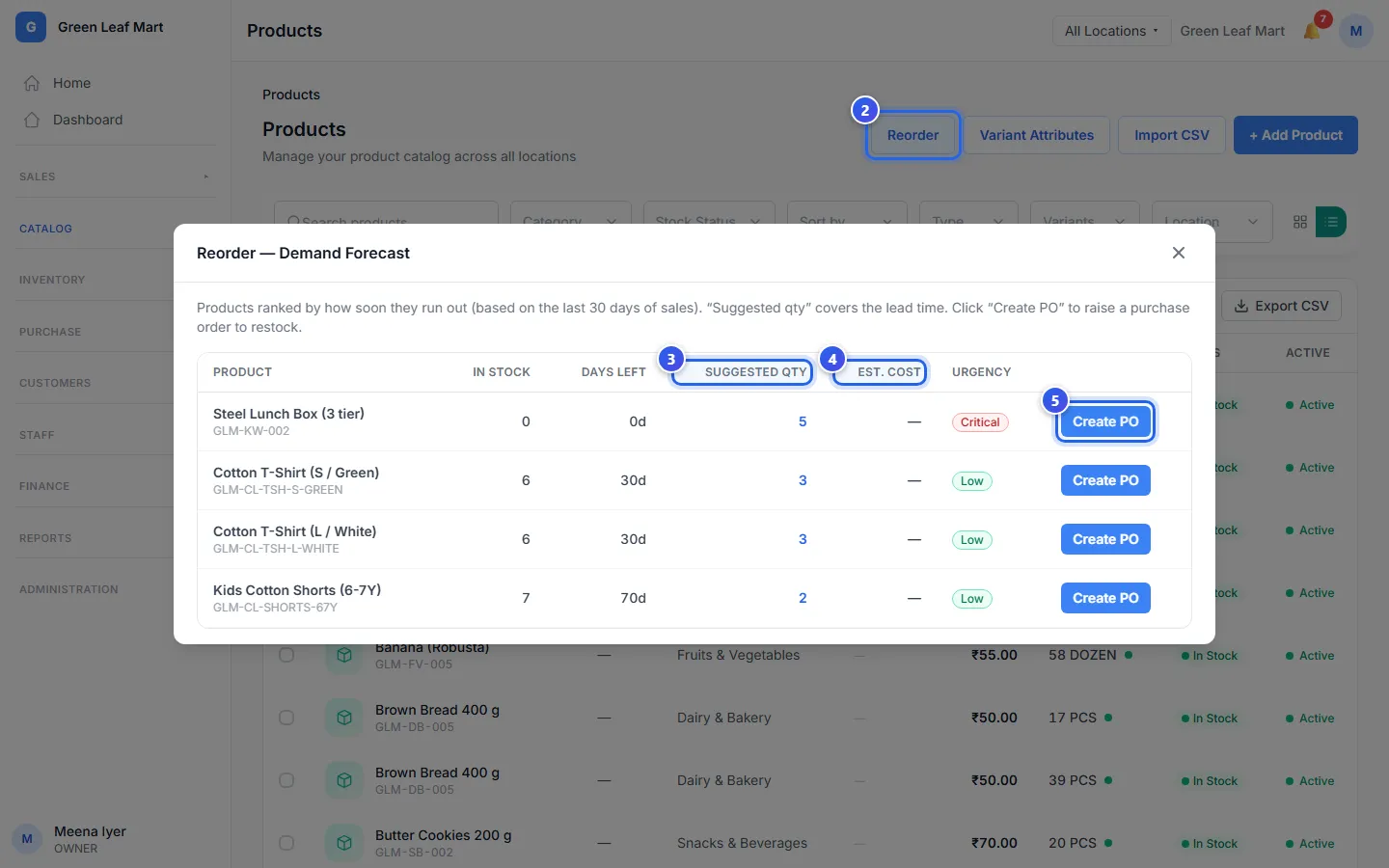This screenshot has height=868, width=1389.
Task: Click the Reorder button
Action: pos(912,135)
